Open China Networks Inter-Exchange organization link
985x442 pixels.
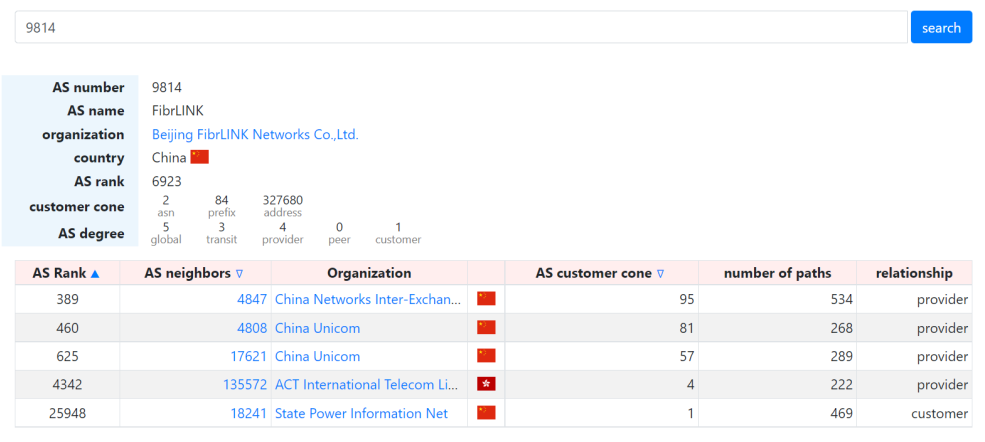(368, 299)
